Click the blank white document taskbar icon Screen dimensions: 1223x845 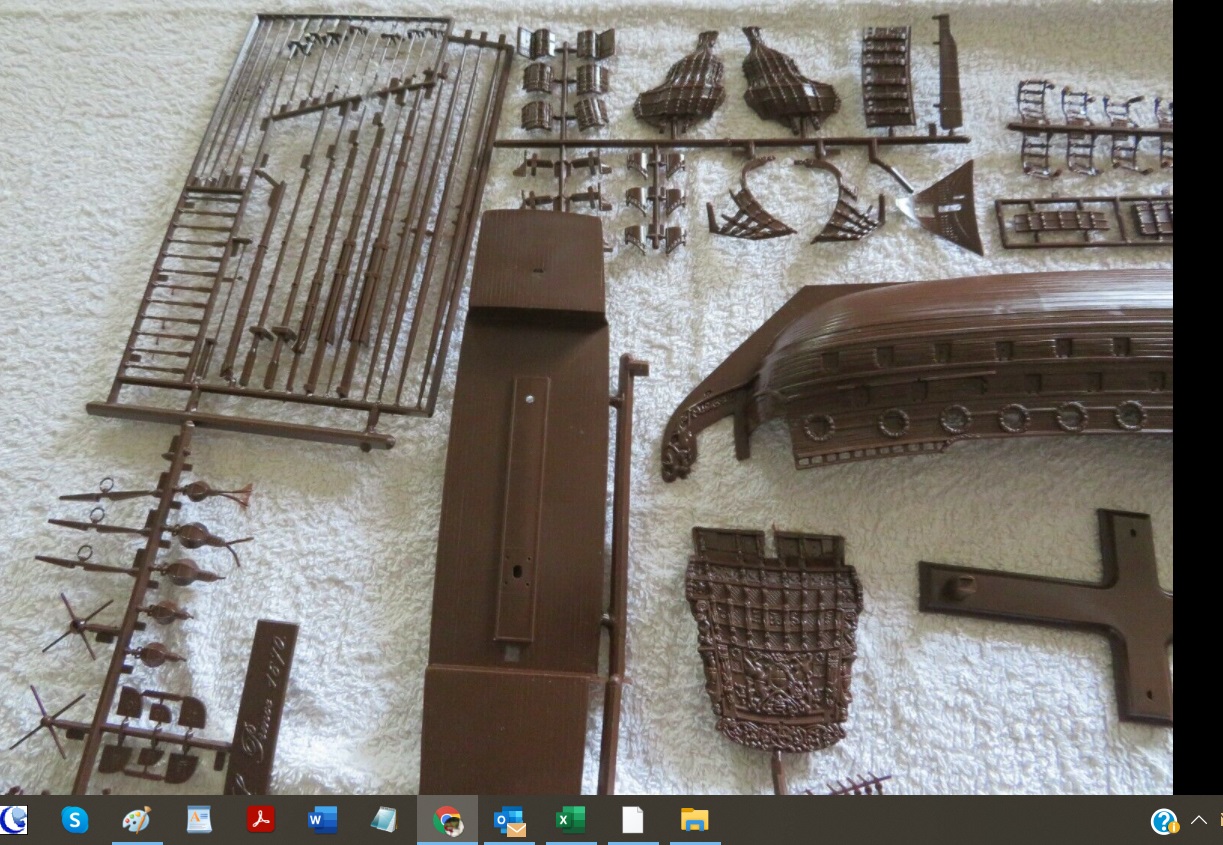click(633, 820)
